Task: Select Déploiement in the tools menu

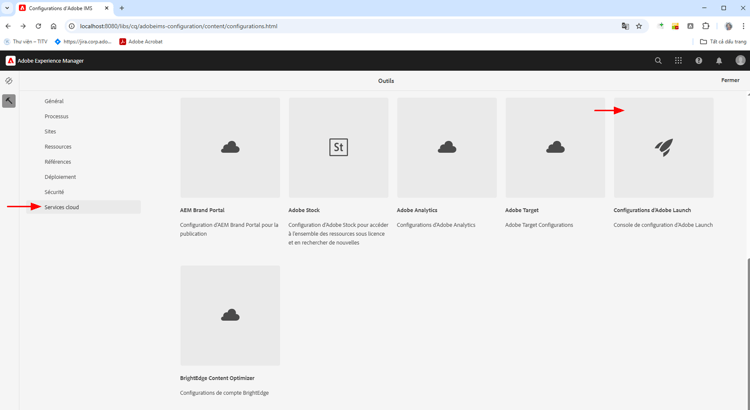Action: click(60, 177)
